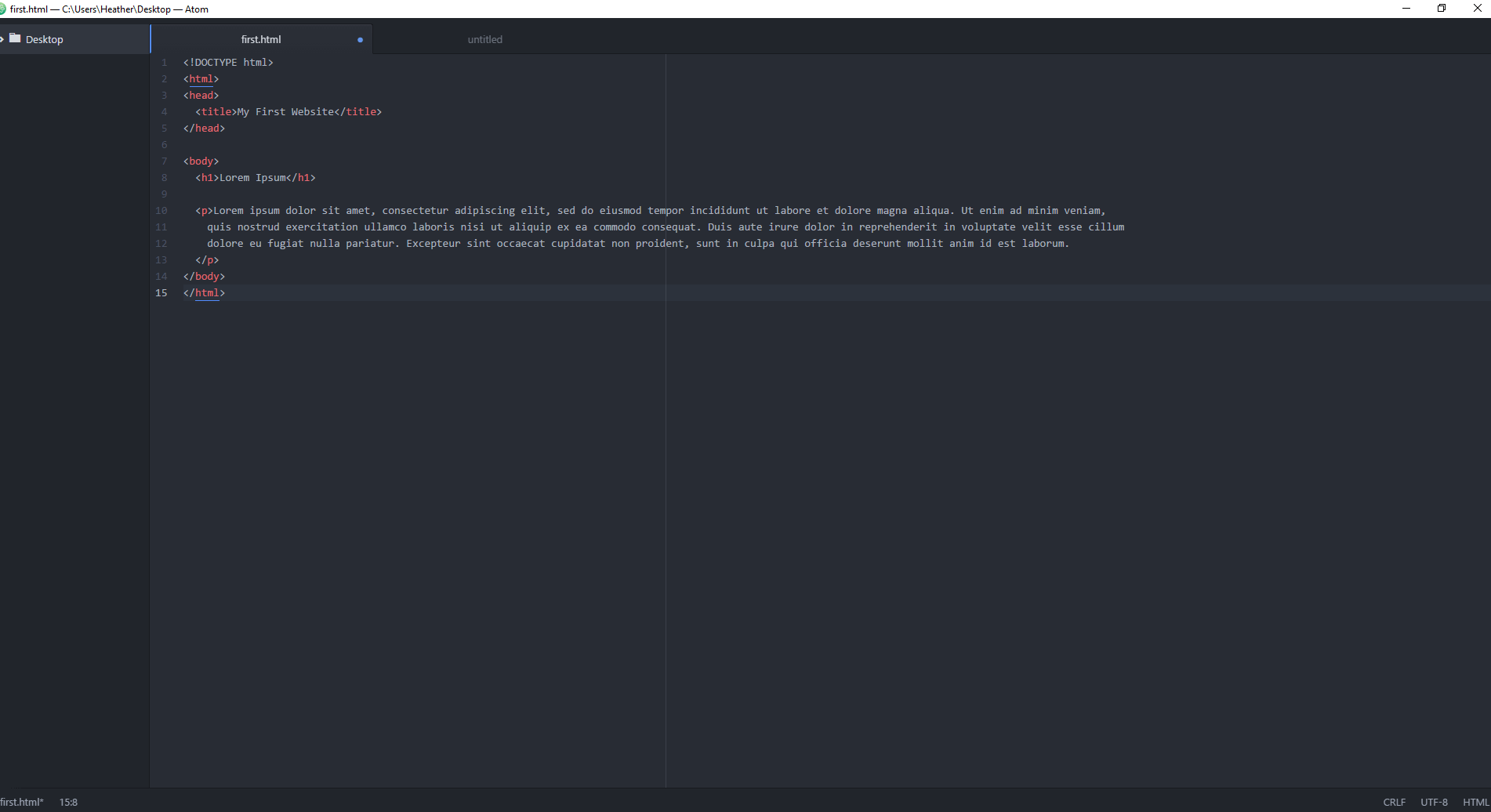Click the Atom logo in the title bar
The image size is (1491, 812).
[x=5, y=9]
